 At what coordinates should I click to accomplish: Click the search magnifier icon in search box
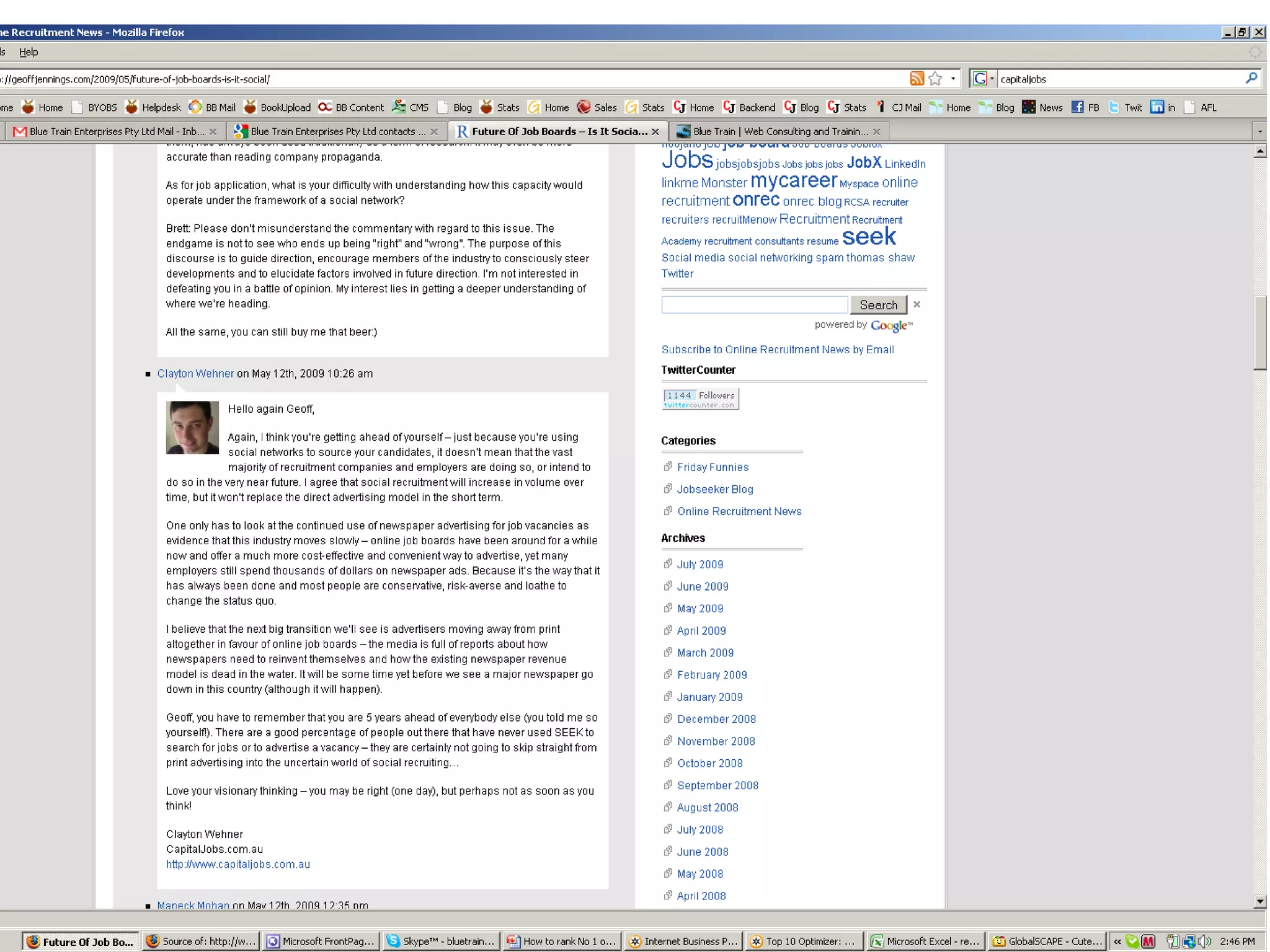pos(1251,78)
